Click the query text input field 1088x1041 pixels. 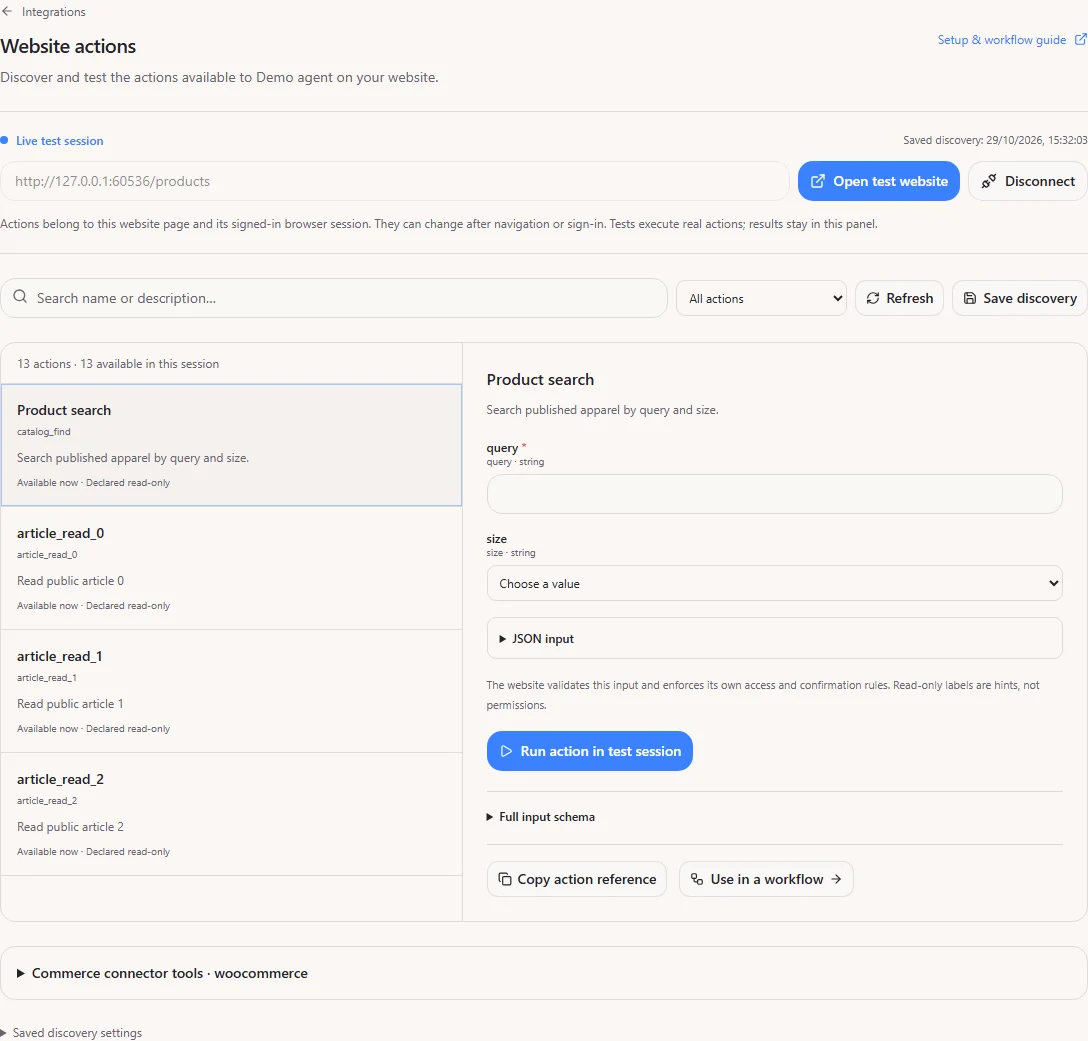(774, 494)
